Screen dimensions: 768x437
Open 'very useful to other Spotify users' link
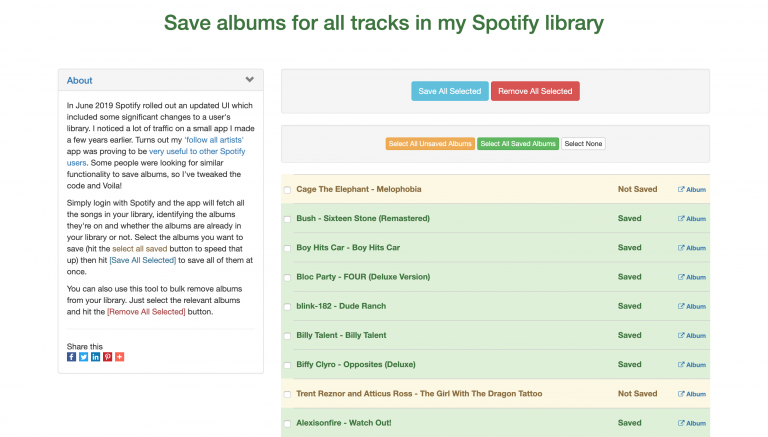tap(156, 157)
